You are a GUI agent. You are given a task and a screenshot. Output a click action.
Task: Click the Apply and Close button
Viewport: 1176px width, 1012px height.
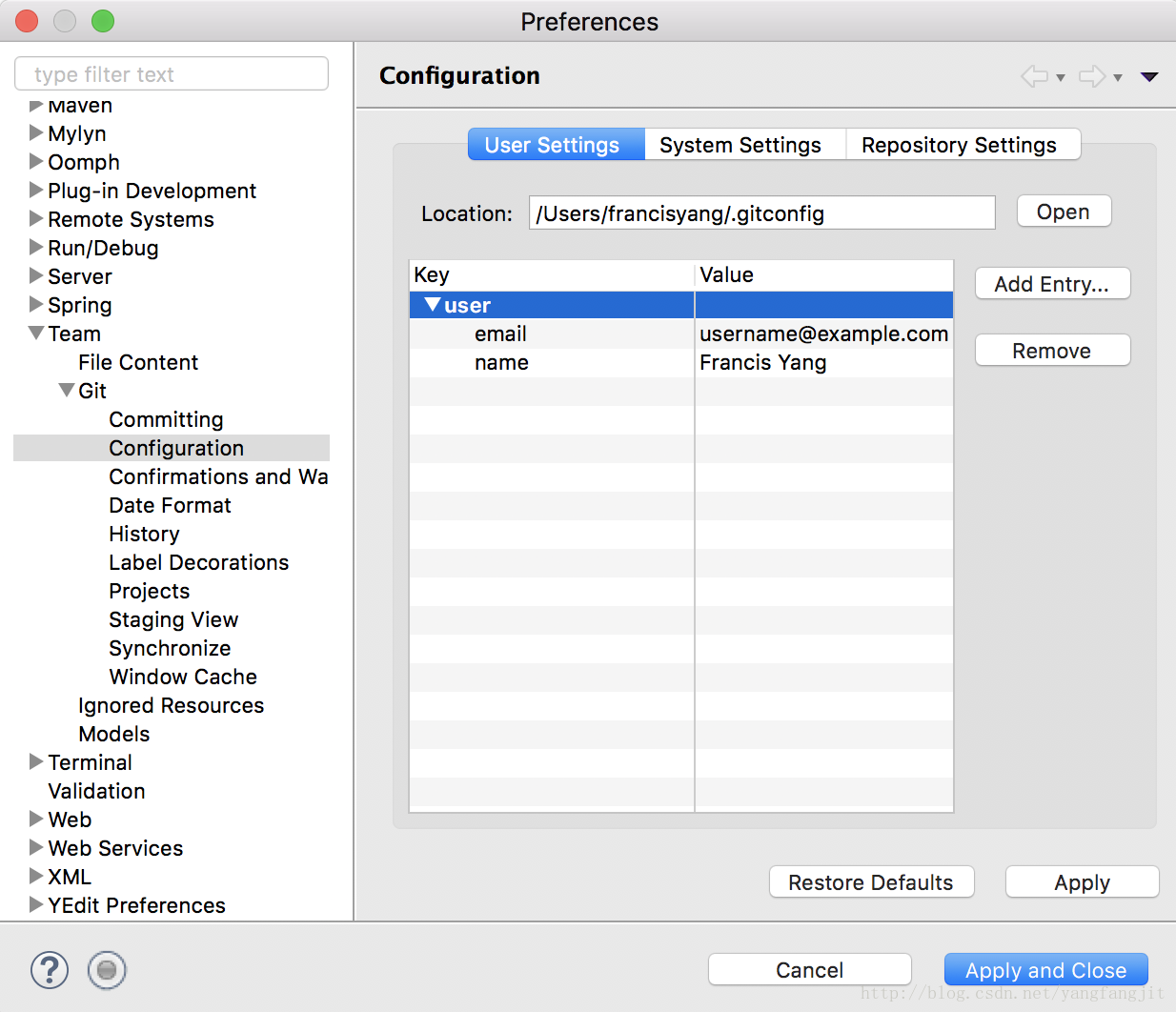coord(1045,970)
